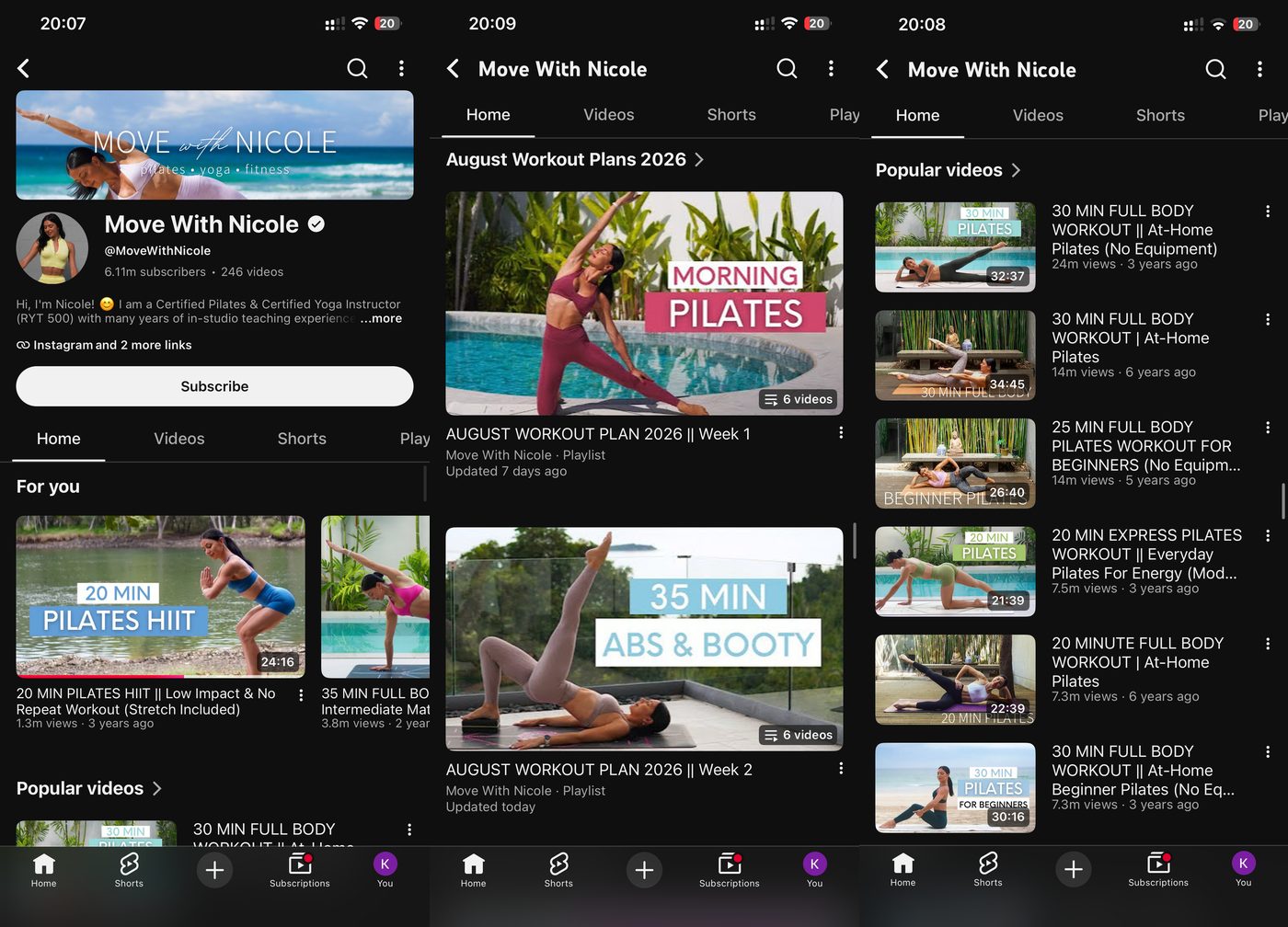The image size is (1288, 927).
Task: Open AUGUST WORKOUT PLAN 2026 Week 2 title
Action: point(599,770)
